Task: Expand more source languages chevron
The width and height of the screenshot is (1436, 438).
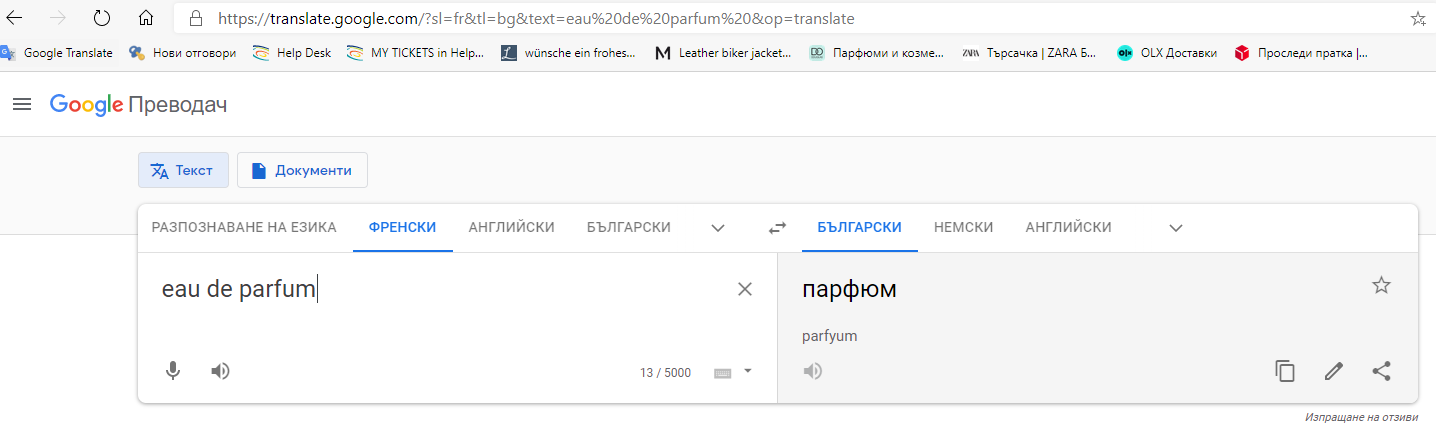Action: point(717,228)
